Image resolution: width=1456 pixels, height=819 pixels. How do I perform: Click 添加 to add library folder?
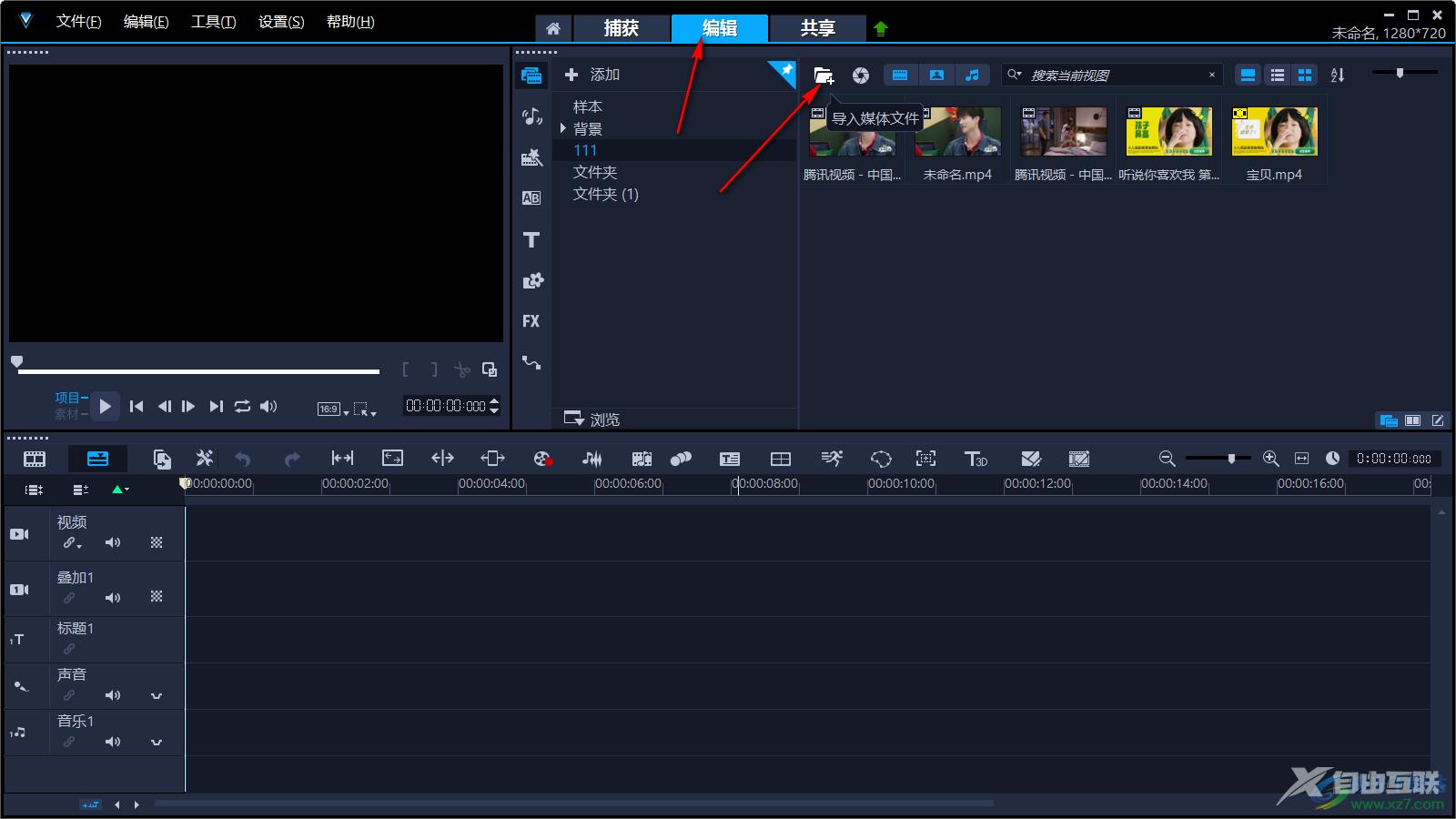(x=592, y=75)
